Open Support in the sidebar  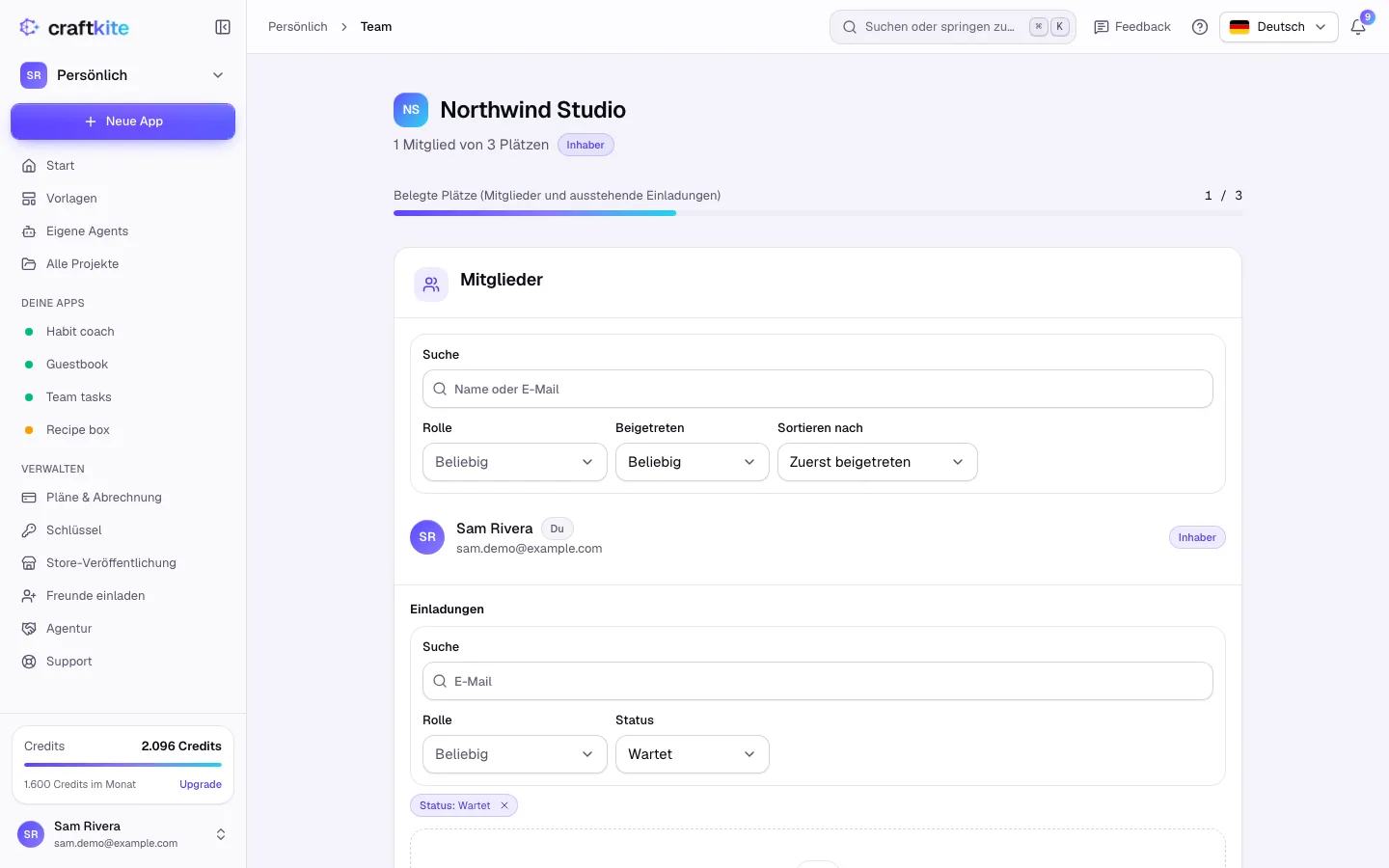point(123,662)
